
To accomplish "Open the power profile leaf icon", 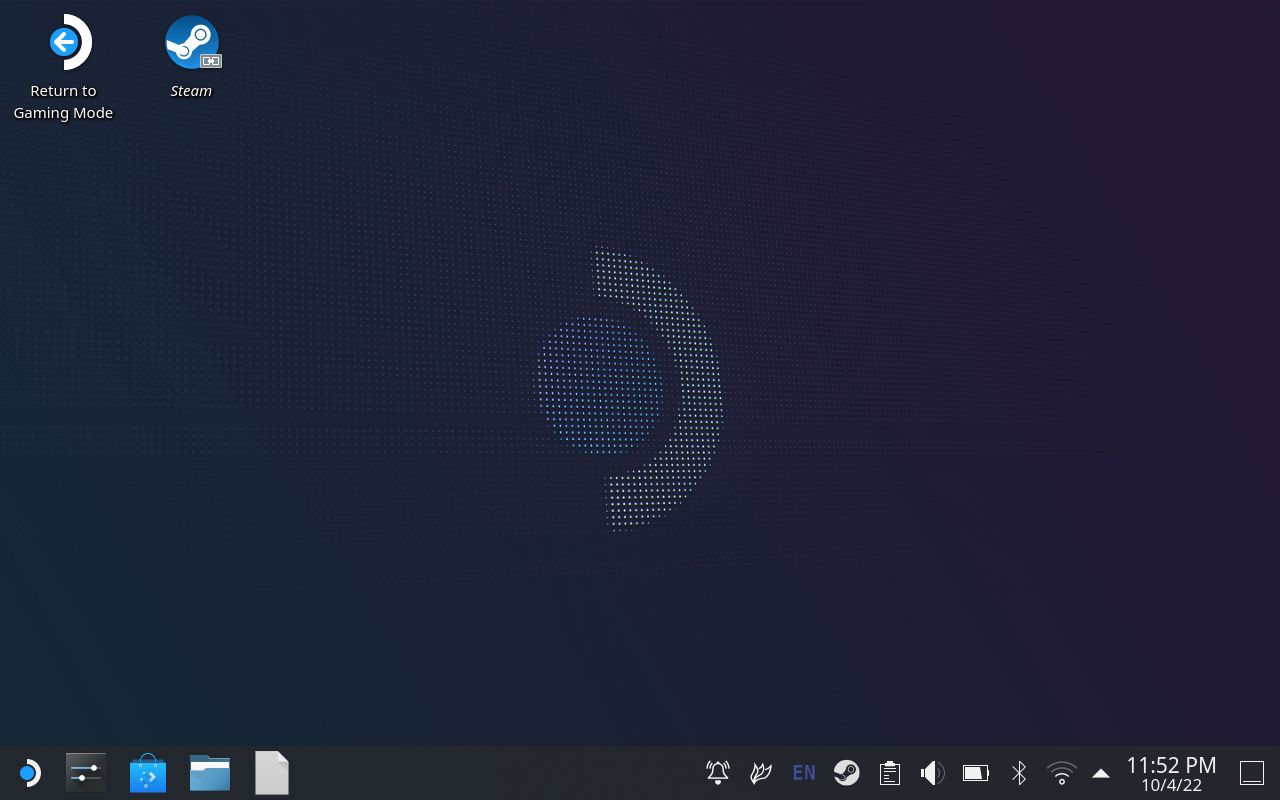I will 761,772.
